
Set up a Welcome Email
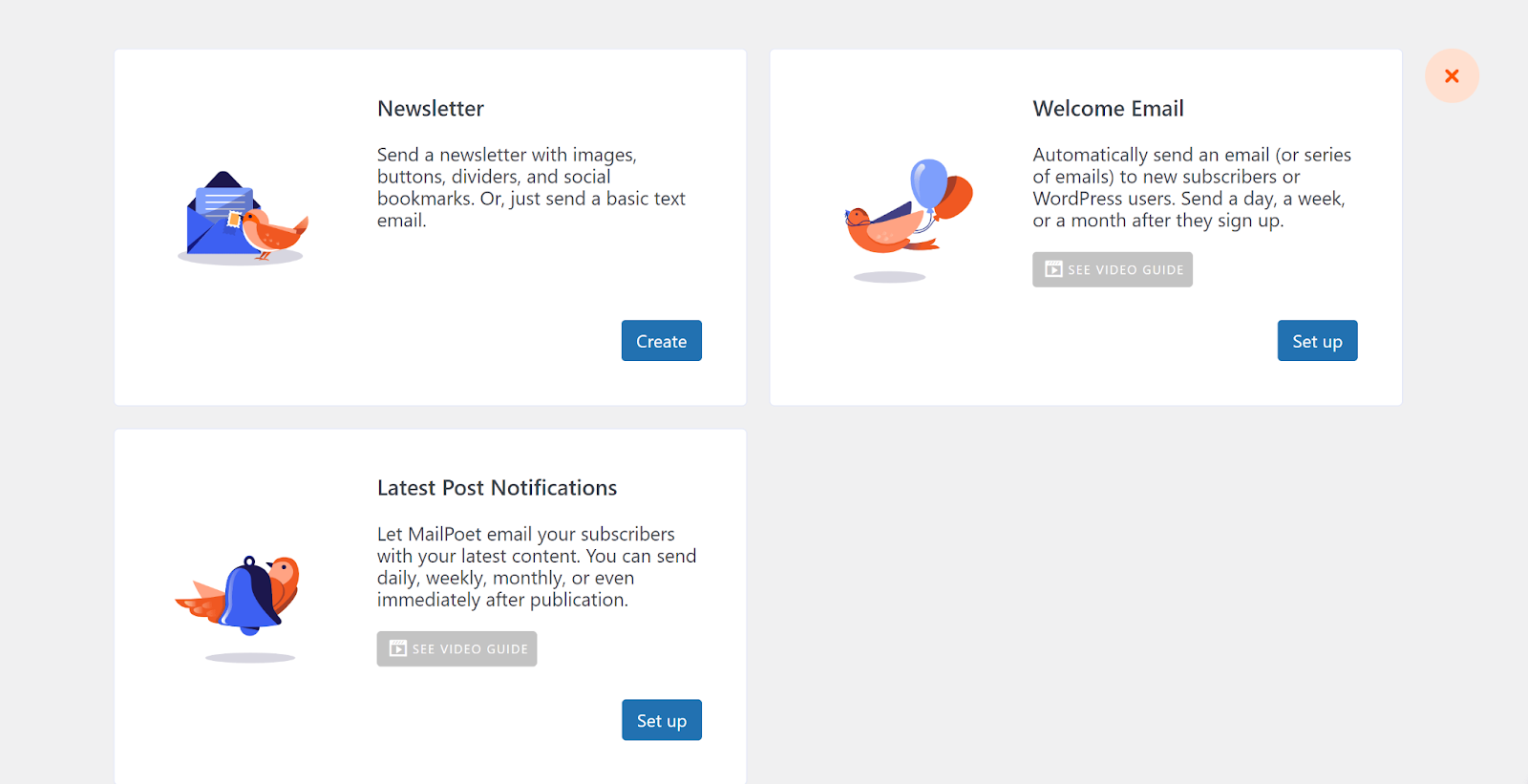[1317, 341]
